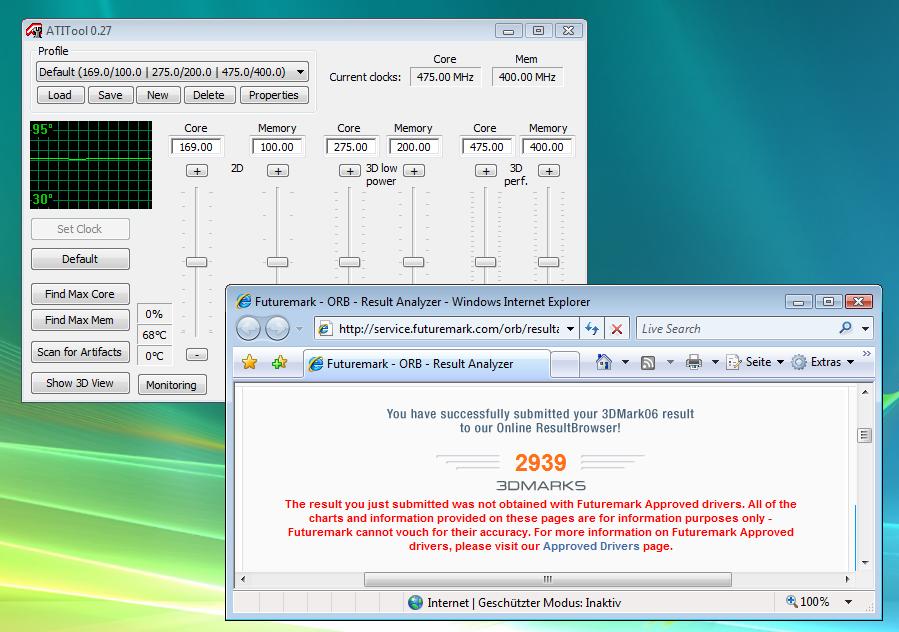This screenshot has height=632, width=899.
Task: Start Find Max Mem
Action: (80, 320)
